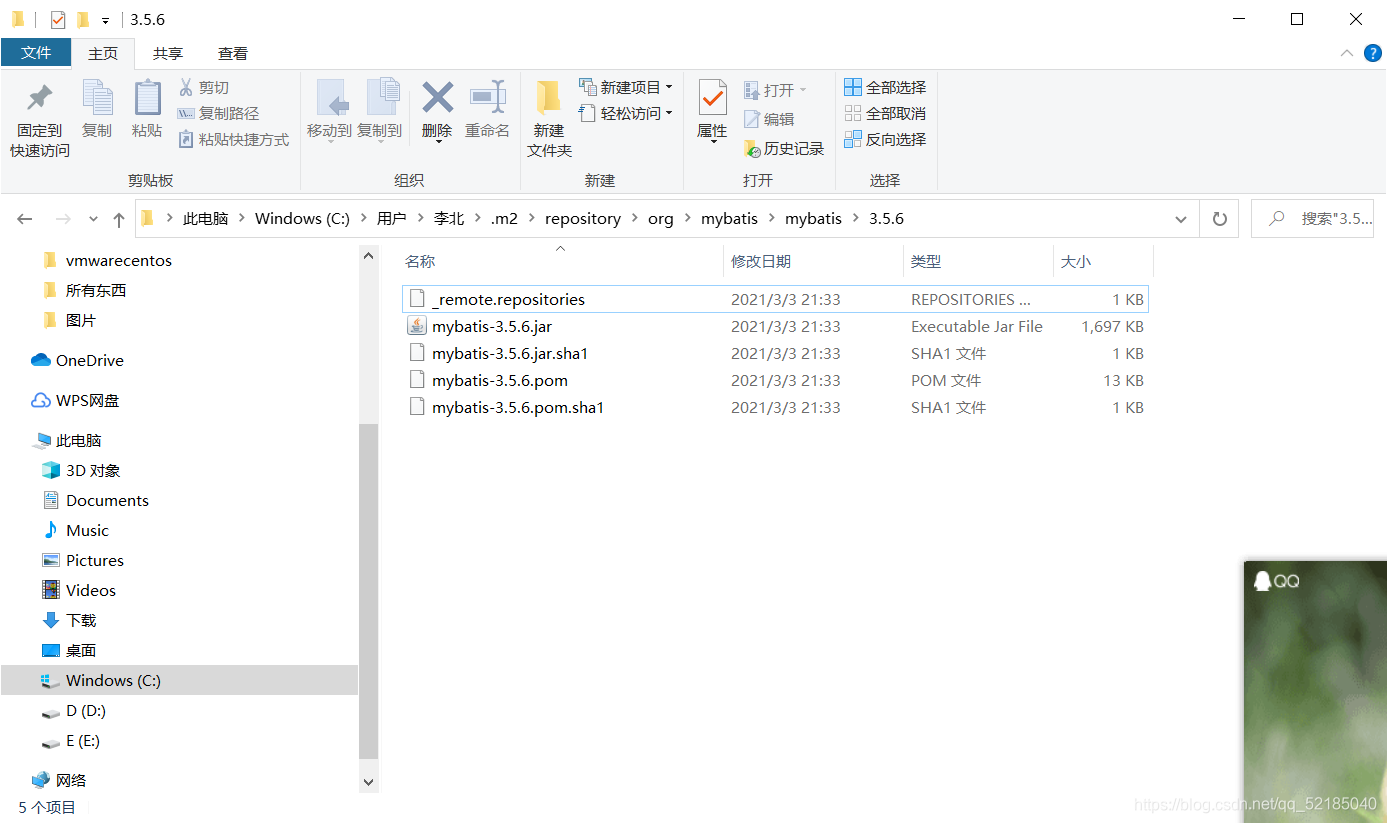Screen dimensions: 1387x823
Task: Click Select all in the ribbon
Action: [x=885, y=88]
